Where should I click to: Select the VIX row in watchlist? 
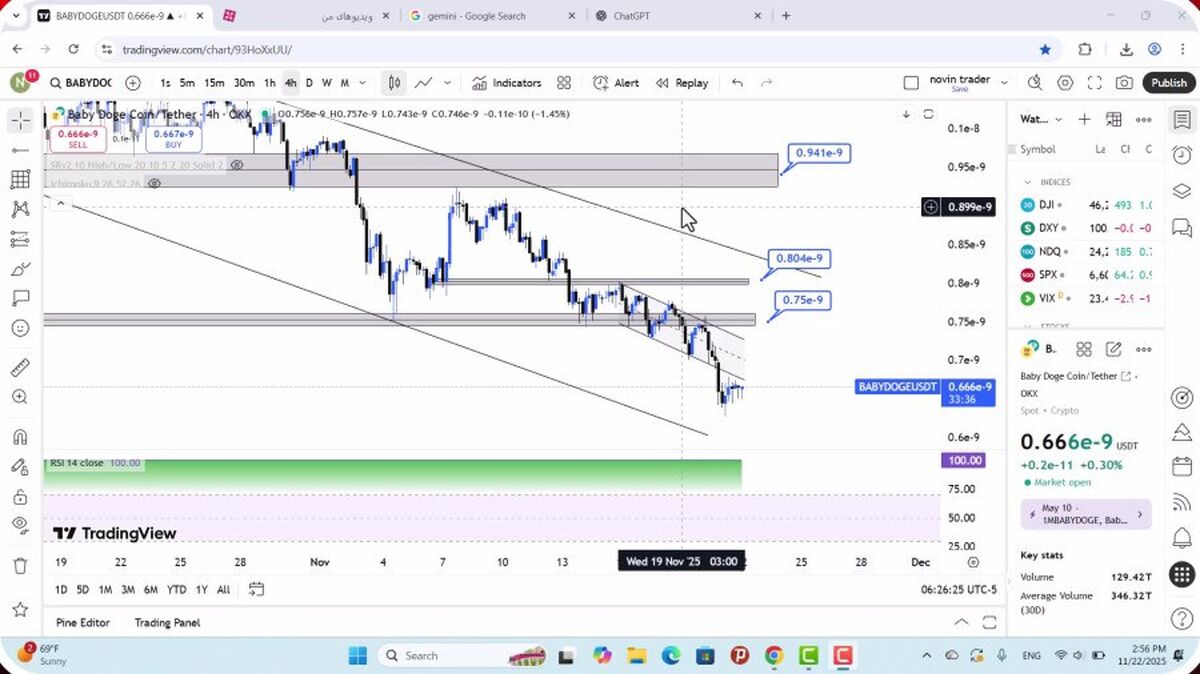point(1086,298)
